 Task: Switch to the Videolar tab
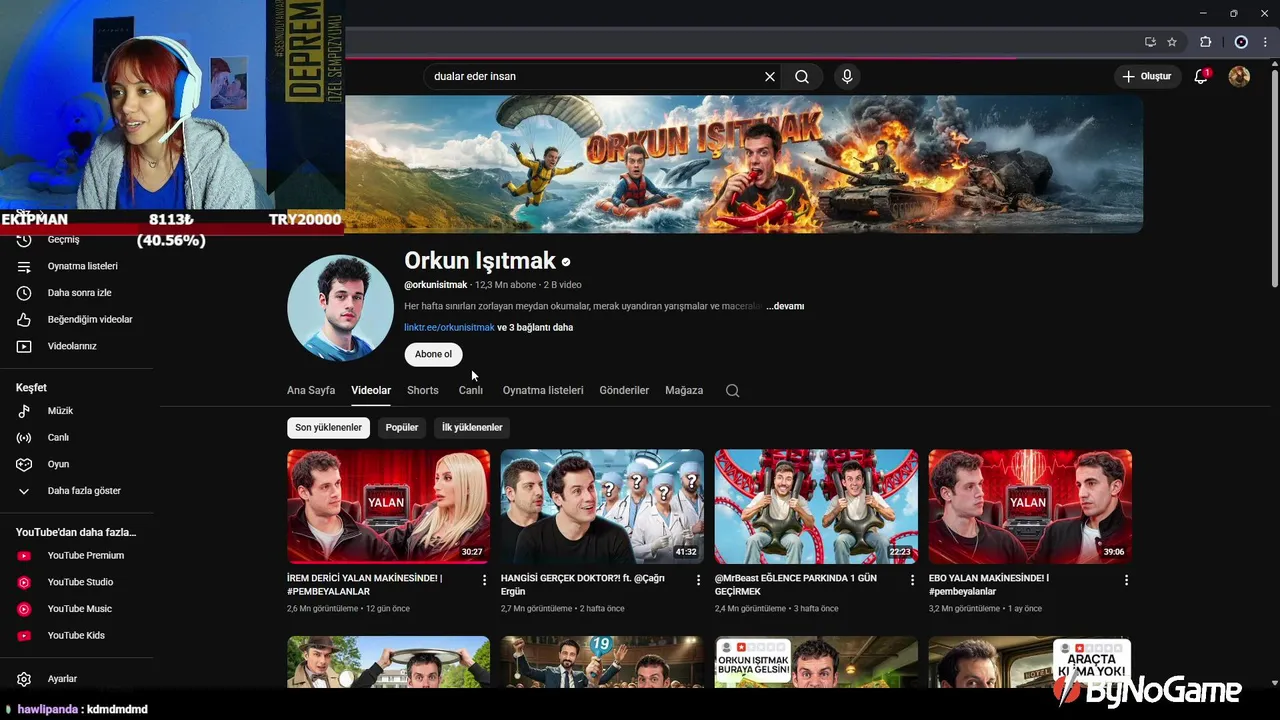pyautogui.click(x=371, y=390)
